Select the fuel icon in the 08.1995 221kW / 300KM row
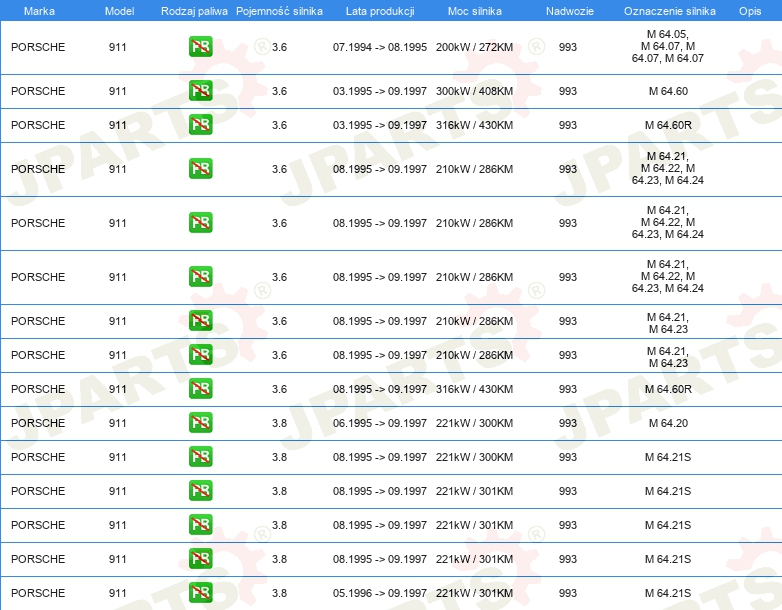This screenshot has width=782, height=610. coord(201,457)
